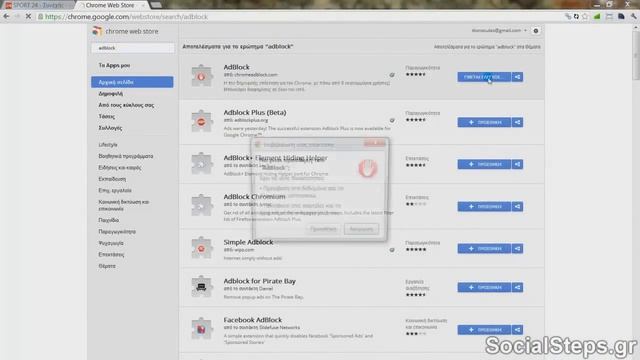640x360 pixels.
Task: Click the Adblock for Pirate Bay icon
Action: [x=202, y=287]
